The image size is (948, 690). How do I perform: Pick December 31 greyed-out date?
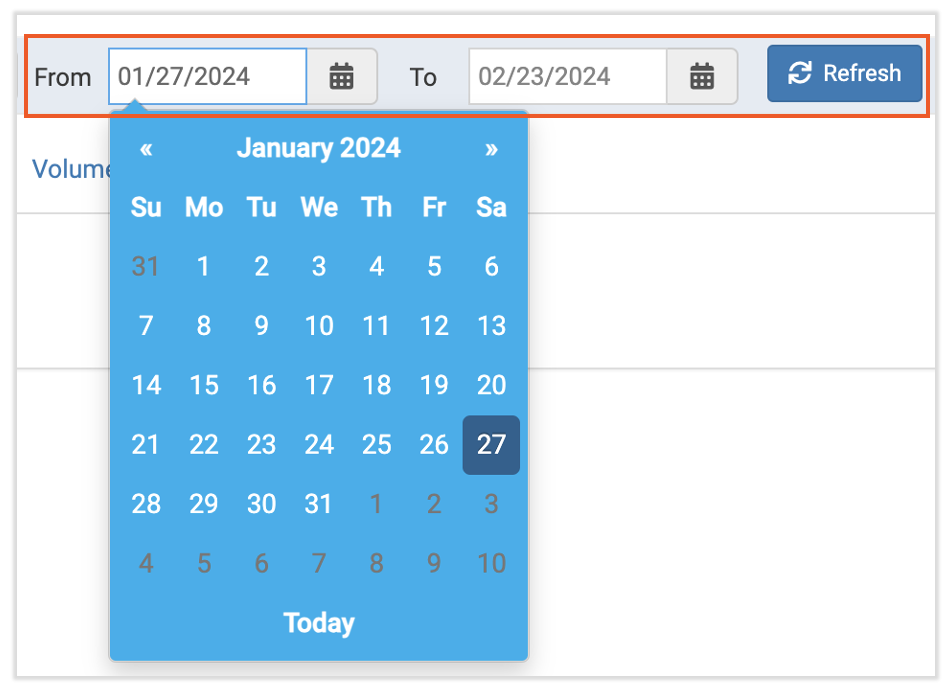[x=146, y=267]
